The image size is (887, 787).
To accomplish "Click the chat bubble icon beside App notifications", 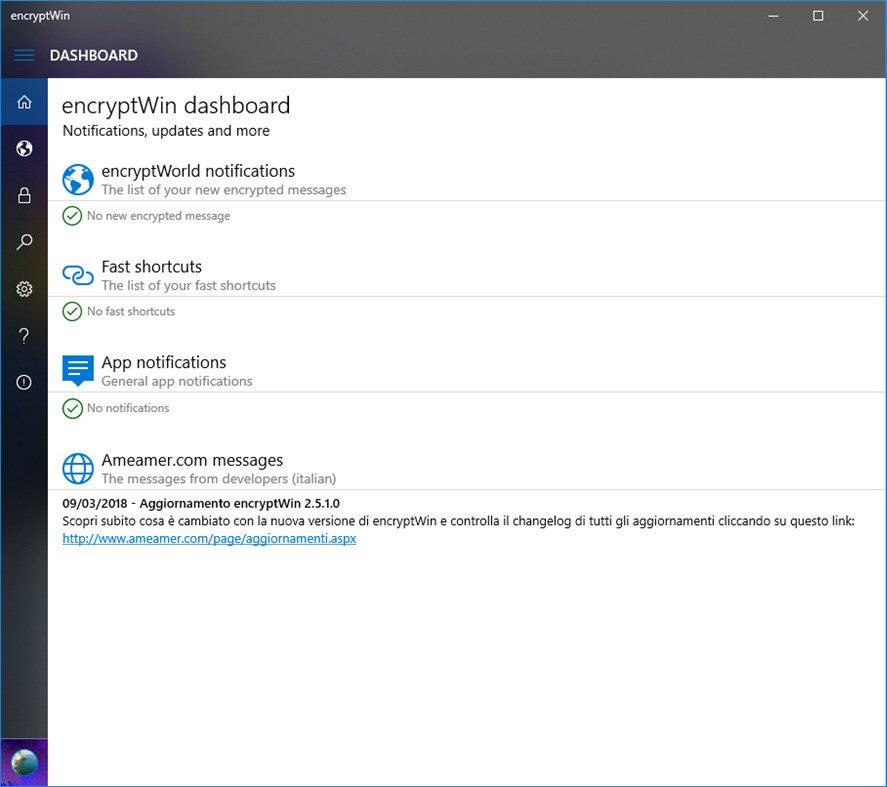I will 77,371.
